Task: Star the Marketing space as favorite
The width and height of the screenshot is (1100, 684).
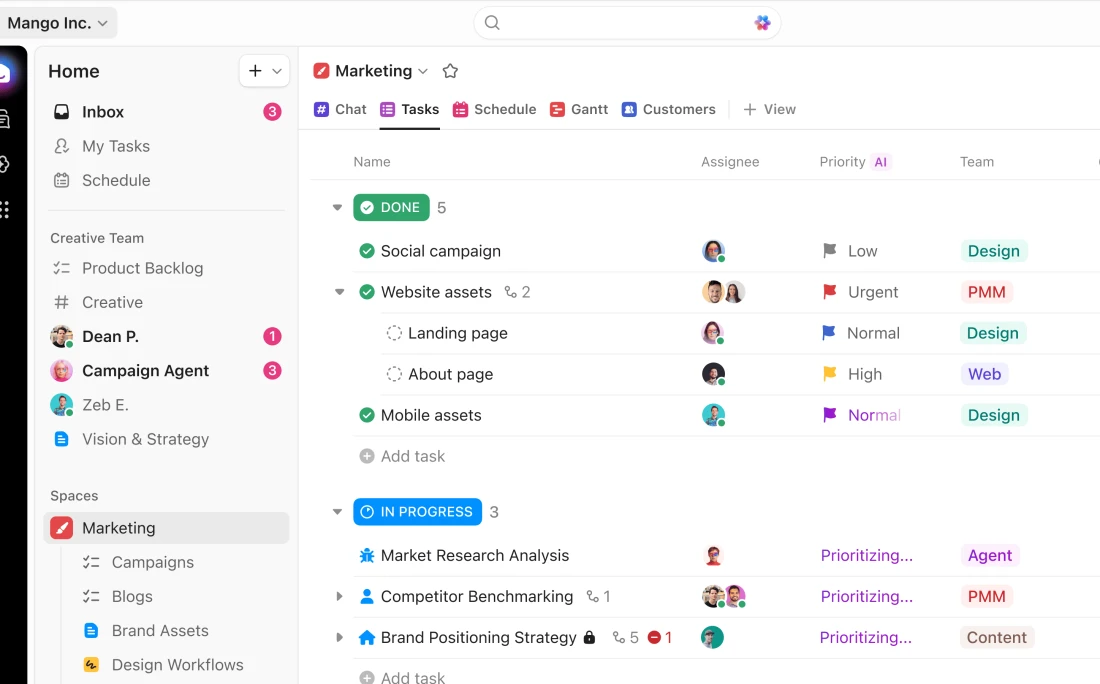Action: 450,71
